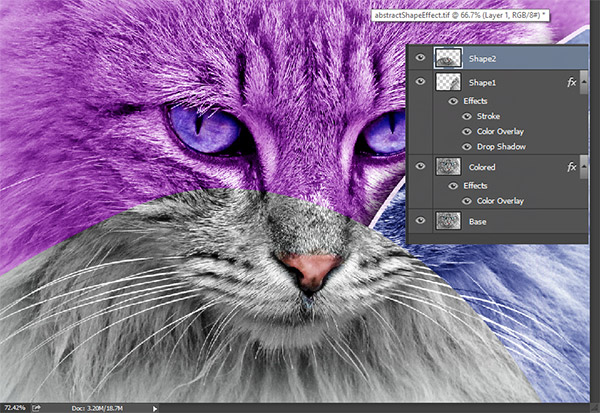The image size is (600, 413).
Task: Toggle the Stroke effect eye icon
Action: (466, 116)
